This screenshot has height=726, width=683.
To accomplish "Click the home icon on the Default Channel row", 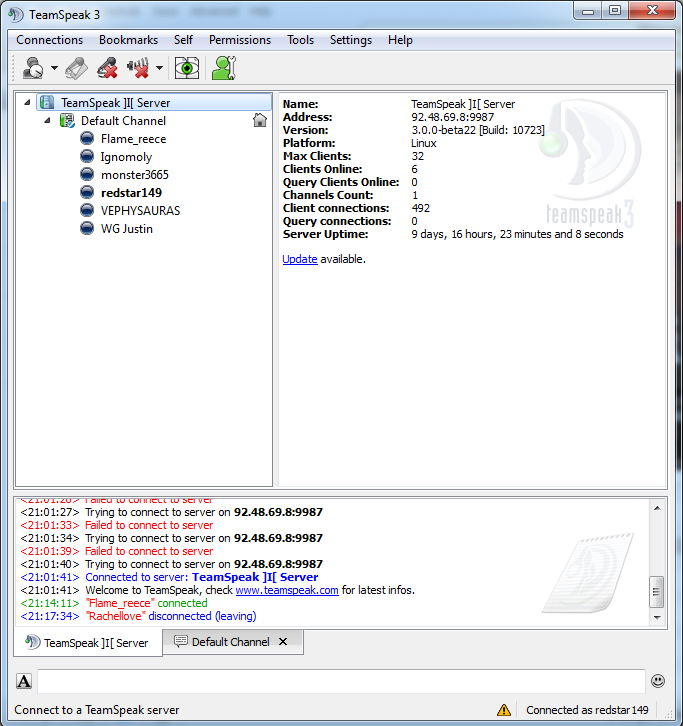I will click(260, 120).
